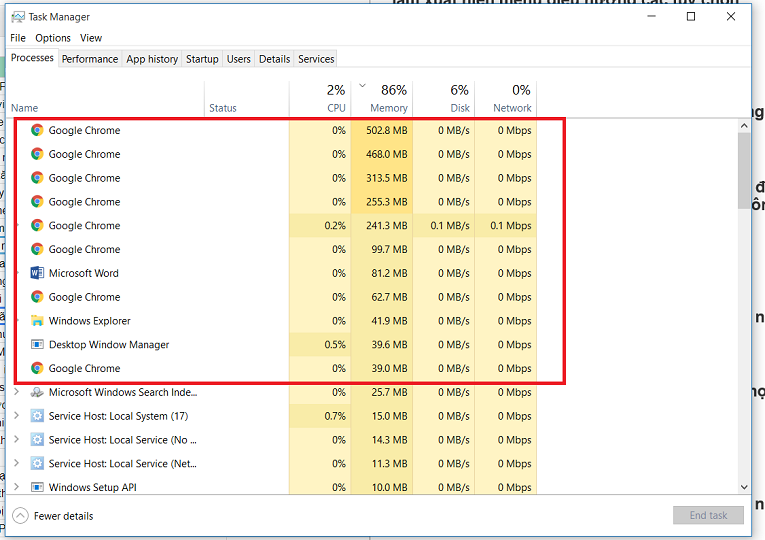
Task: Minimize the Task Manager window
Action: (651, 17)
